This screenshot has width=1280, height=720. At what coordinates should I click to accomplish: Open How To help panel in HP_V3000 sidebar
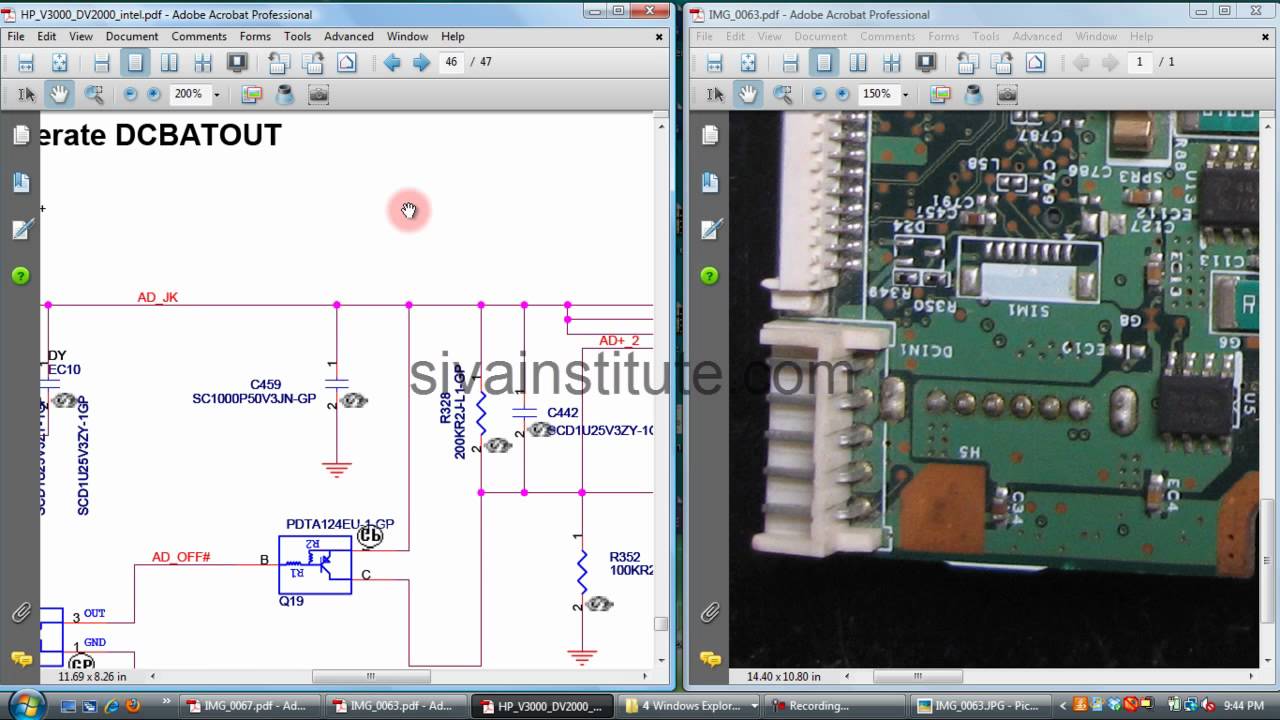(21, 276)
